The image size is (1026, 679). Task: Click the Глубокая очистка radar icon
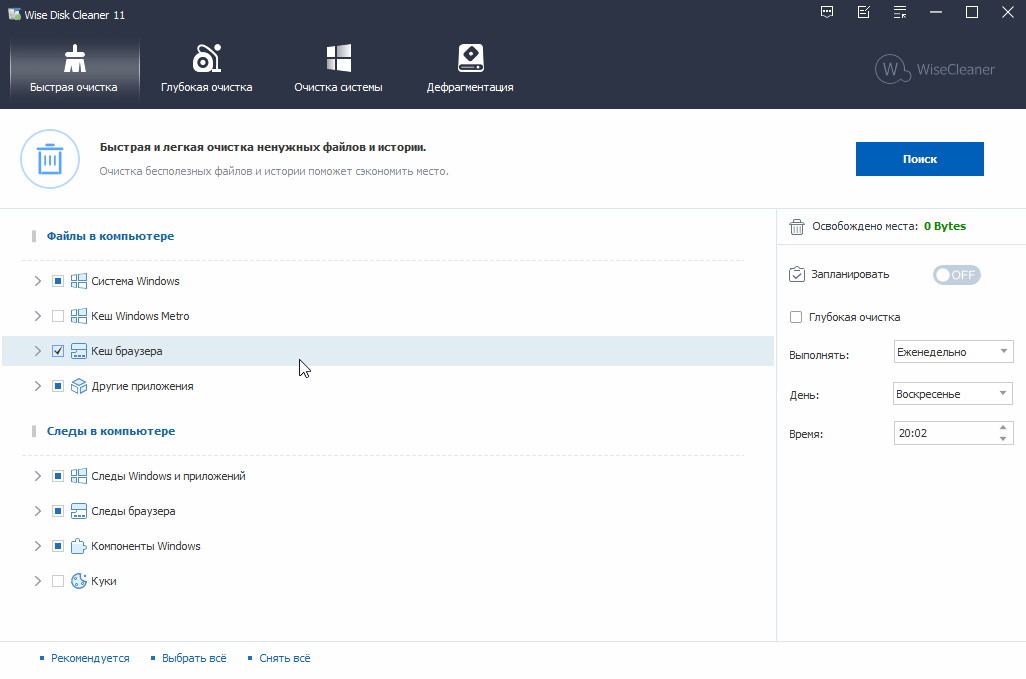(x=207, y=58)
